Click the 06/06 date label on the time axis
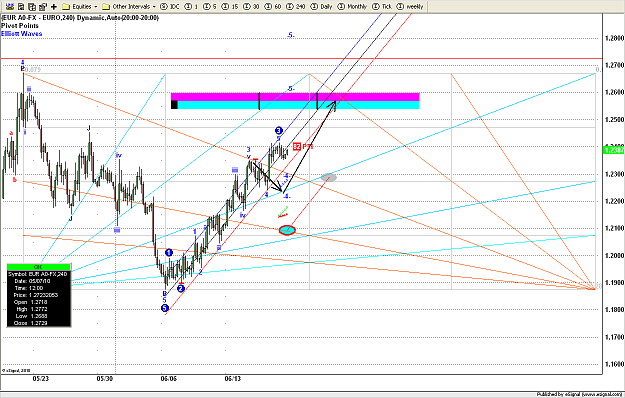Screen dimensions: 625x398 169,378
